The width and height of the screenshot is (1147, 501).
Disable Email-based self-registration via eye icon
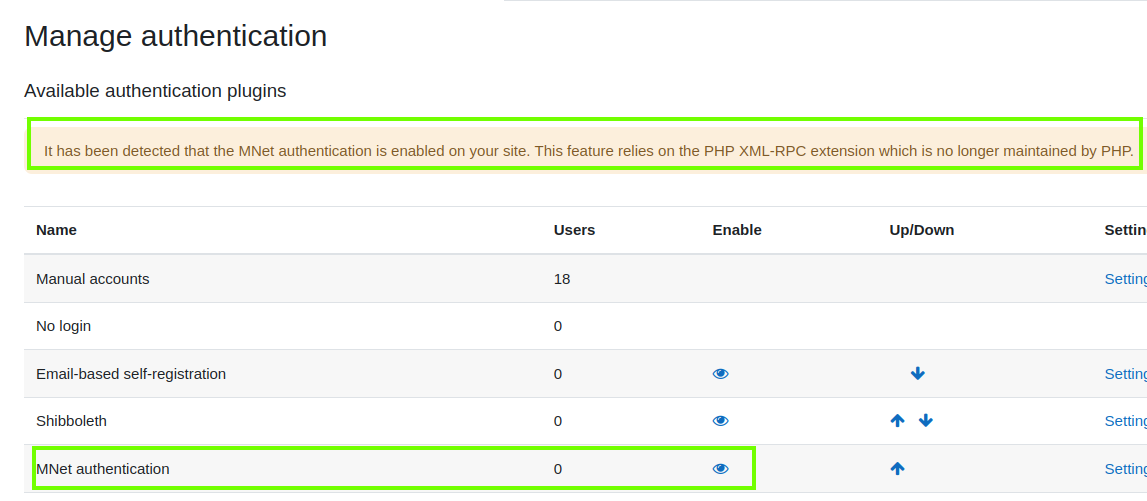coord(721,374)
